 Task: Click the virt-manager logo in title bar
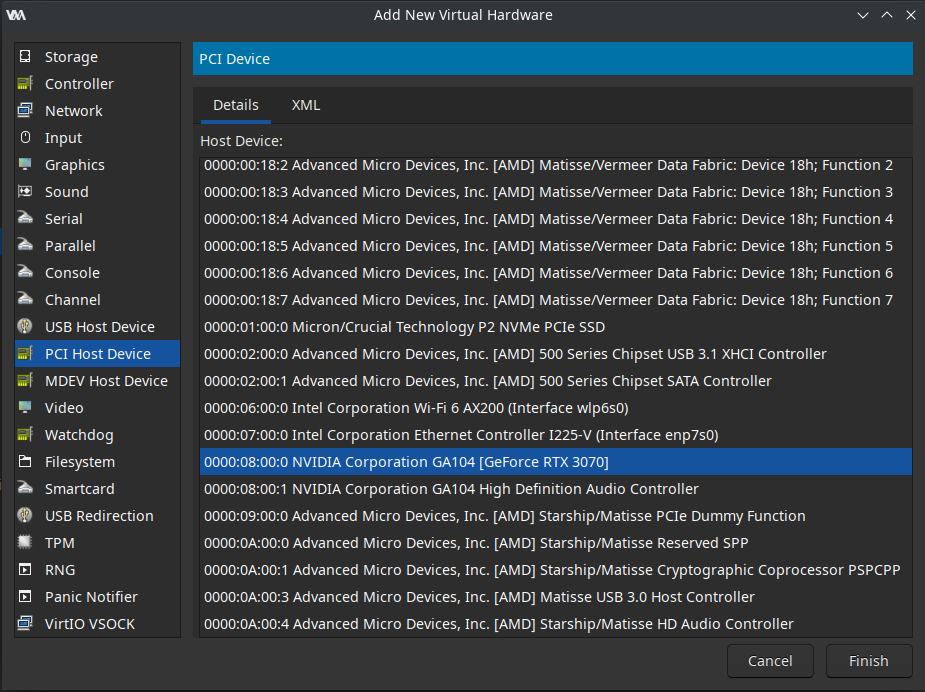tap(16, 15)
